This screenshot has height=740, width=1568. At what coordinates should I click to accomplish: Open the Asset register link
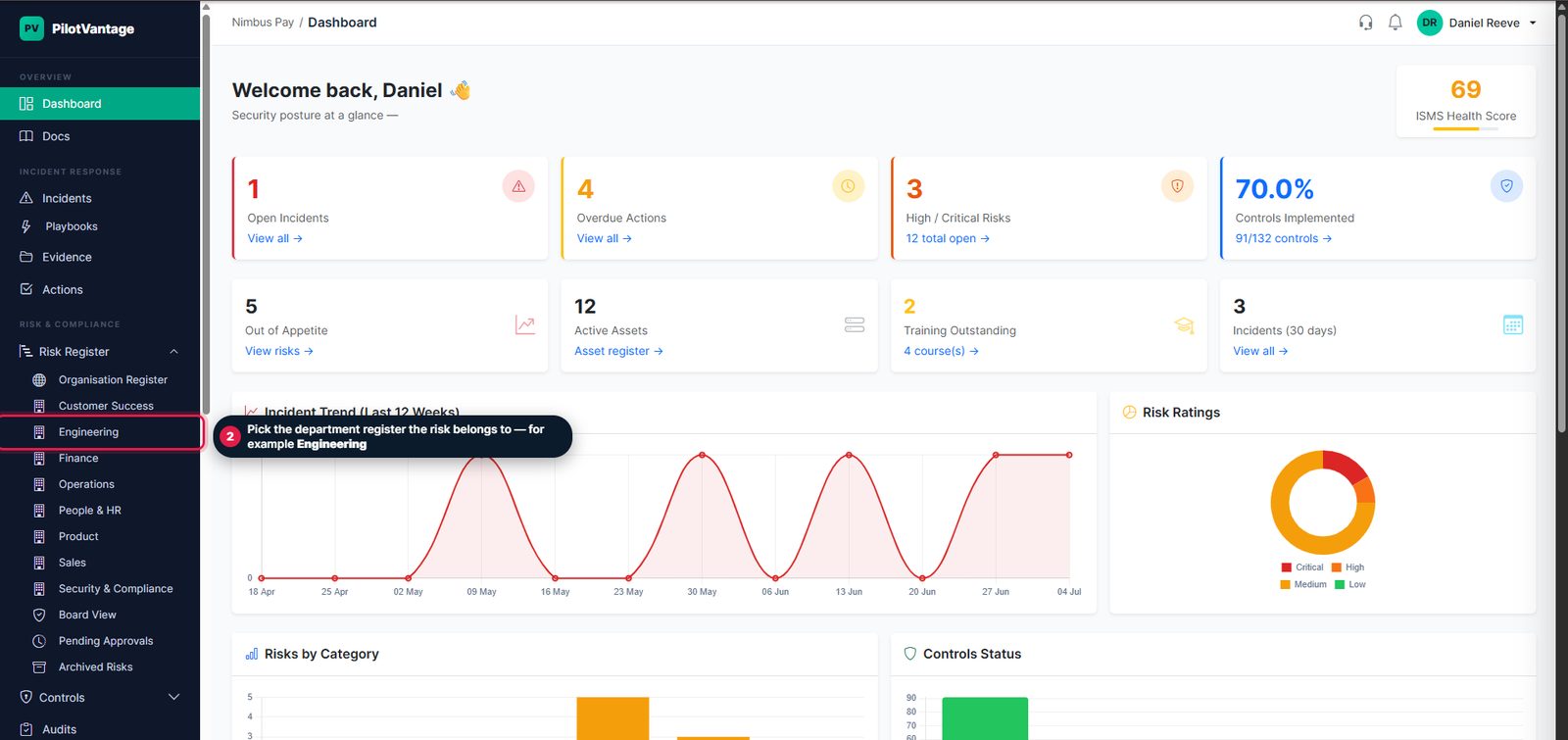pyautogui.click(x=618, y=351)
